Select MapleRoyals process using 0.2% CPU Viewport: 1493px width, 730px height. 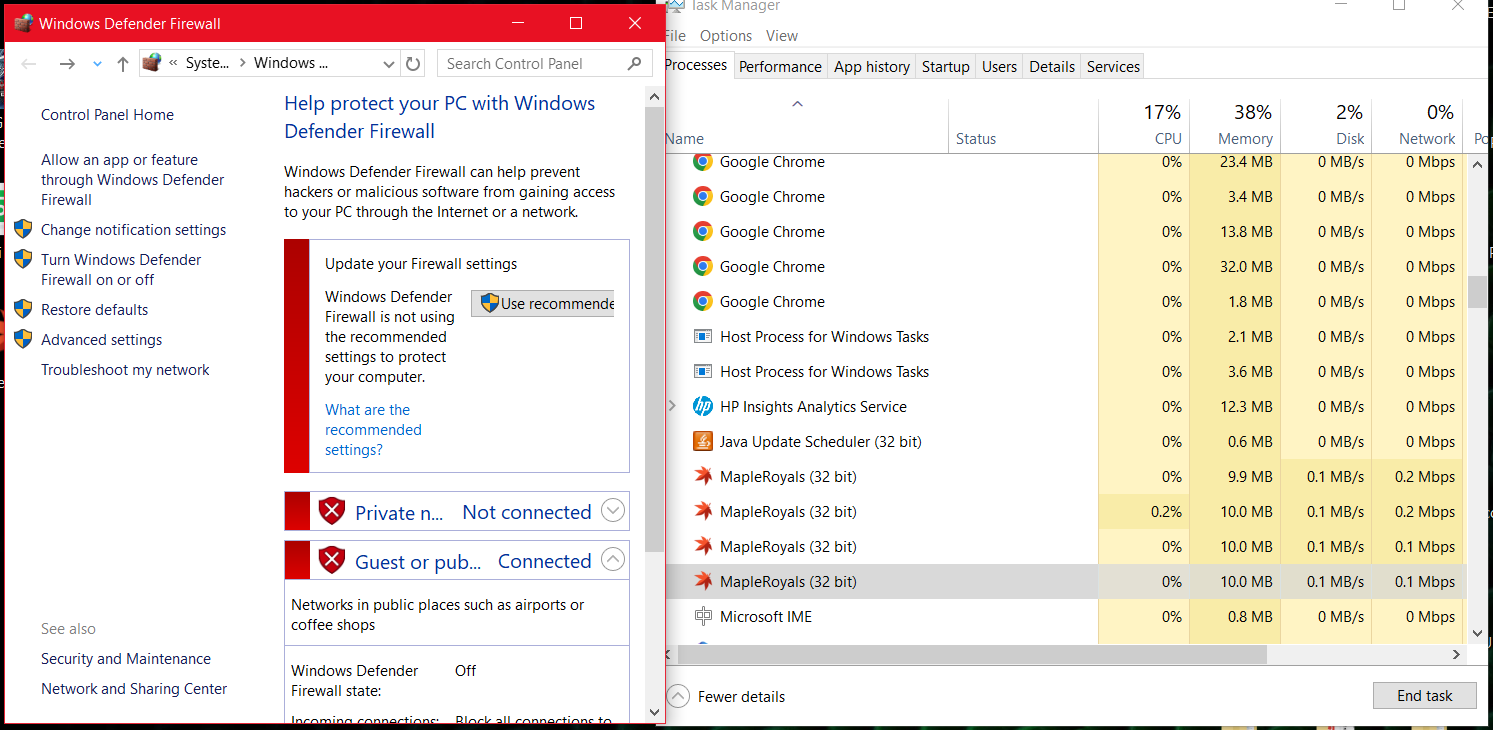coord(1065,512)
